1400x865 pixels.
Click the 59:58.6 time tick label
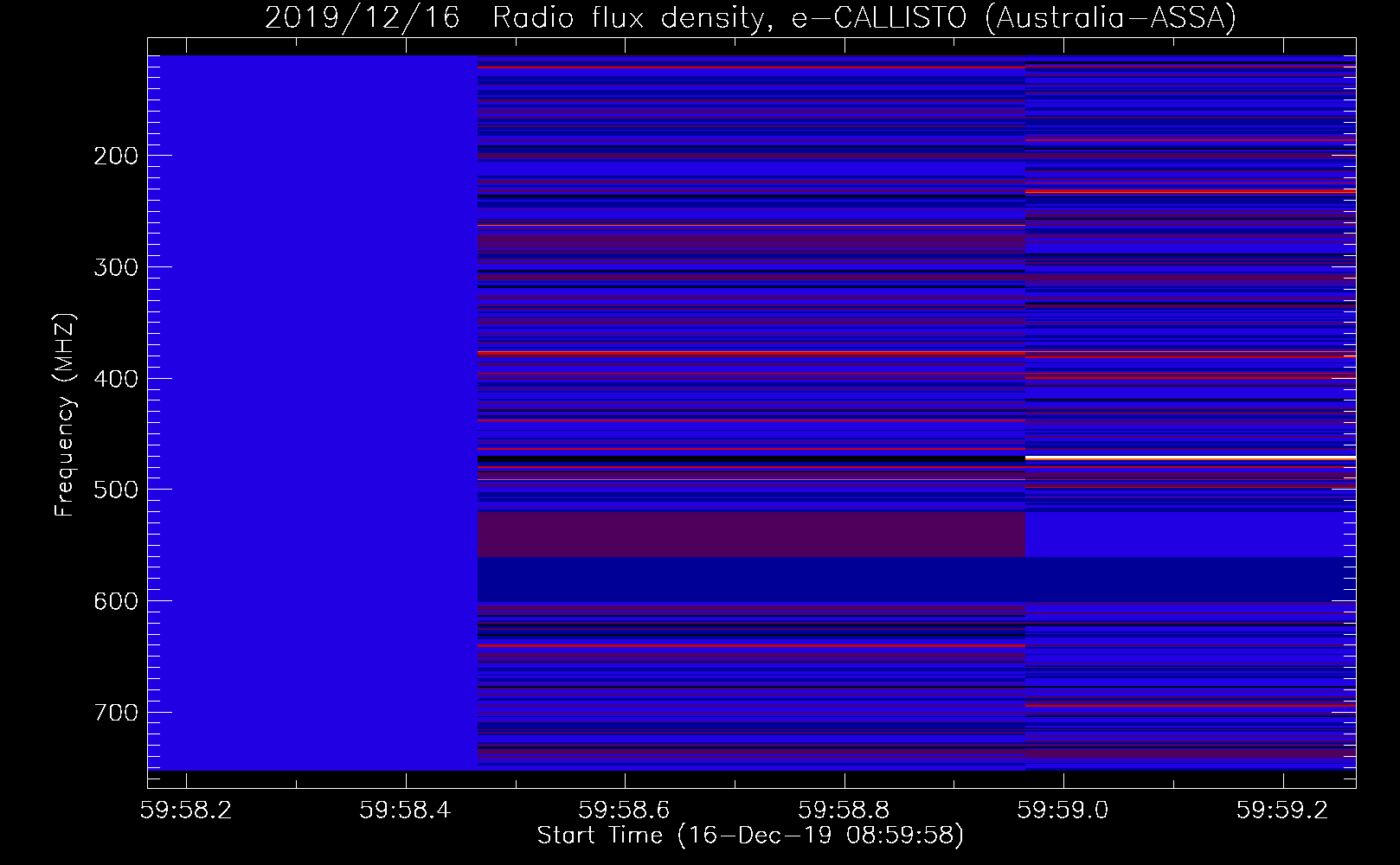625,810
